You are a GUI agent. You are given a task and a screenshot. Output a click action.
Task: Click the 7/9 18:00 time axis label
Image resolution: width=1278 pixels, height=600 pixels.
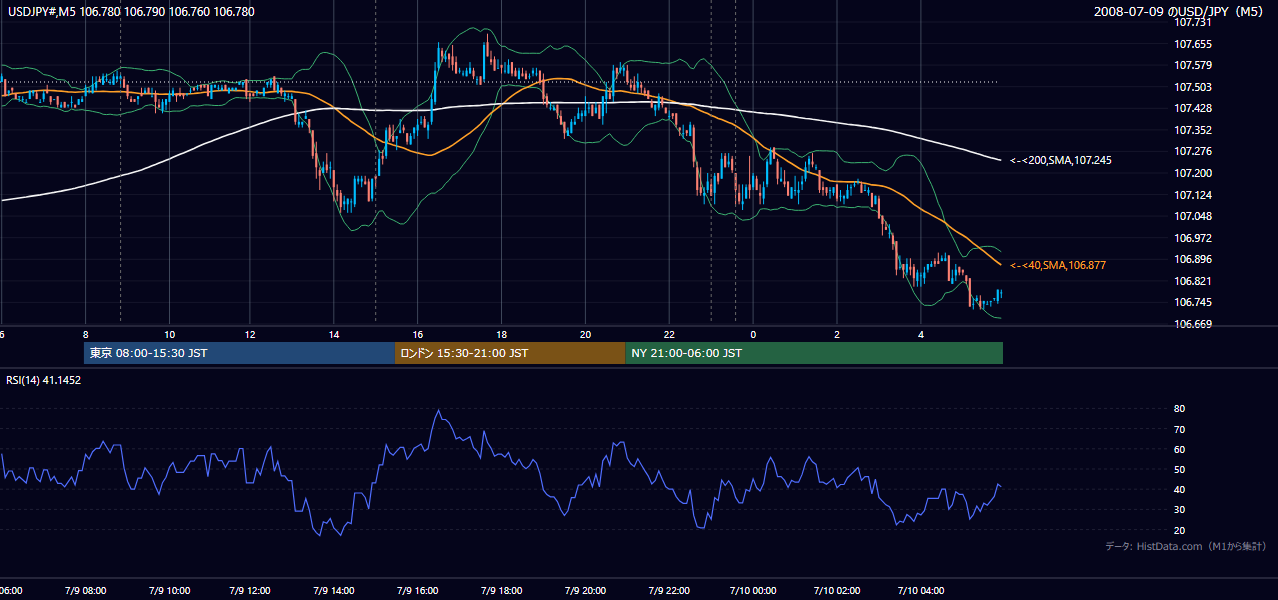pyautogui.click(x=502, y=591)
